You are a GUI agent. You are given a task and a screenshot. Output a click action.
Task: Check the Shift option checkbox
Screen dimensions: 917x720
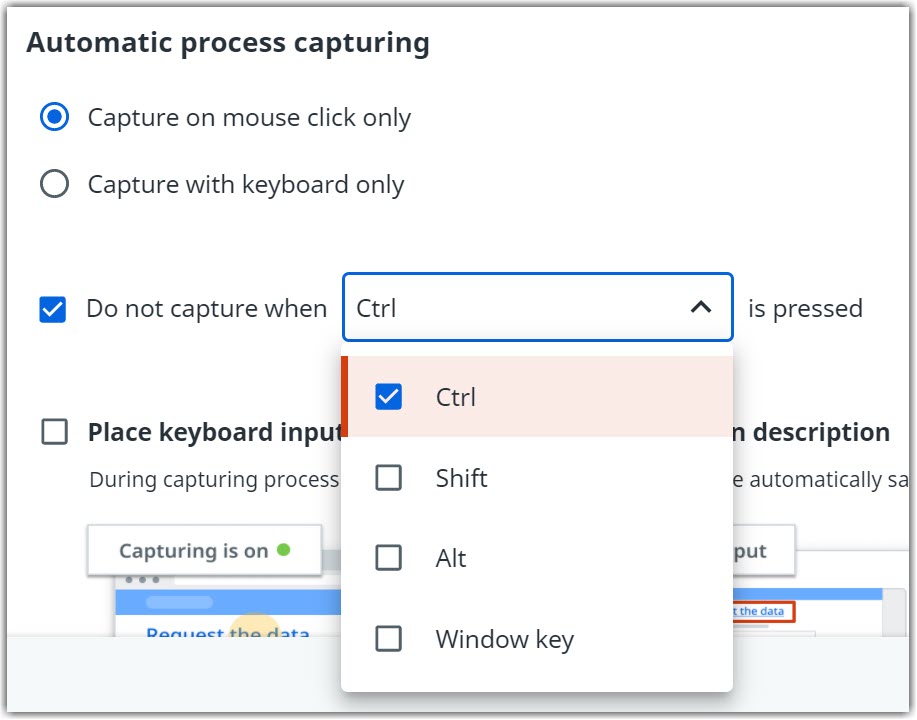coord(388,477)
